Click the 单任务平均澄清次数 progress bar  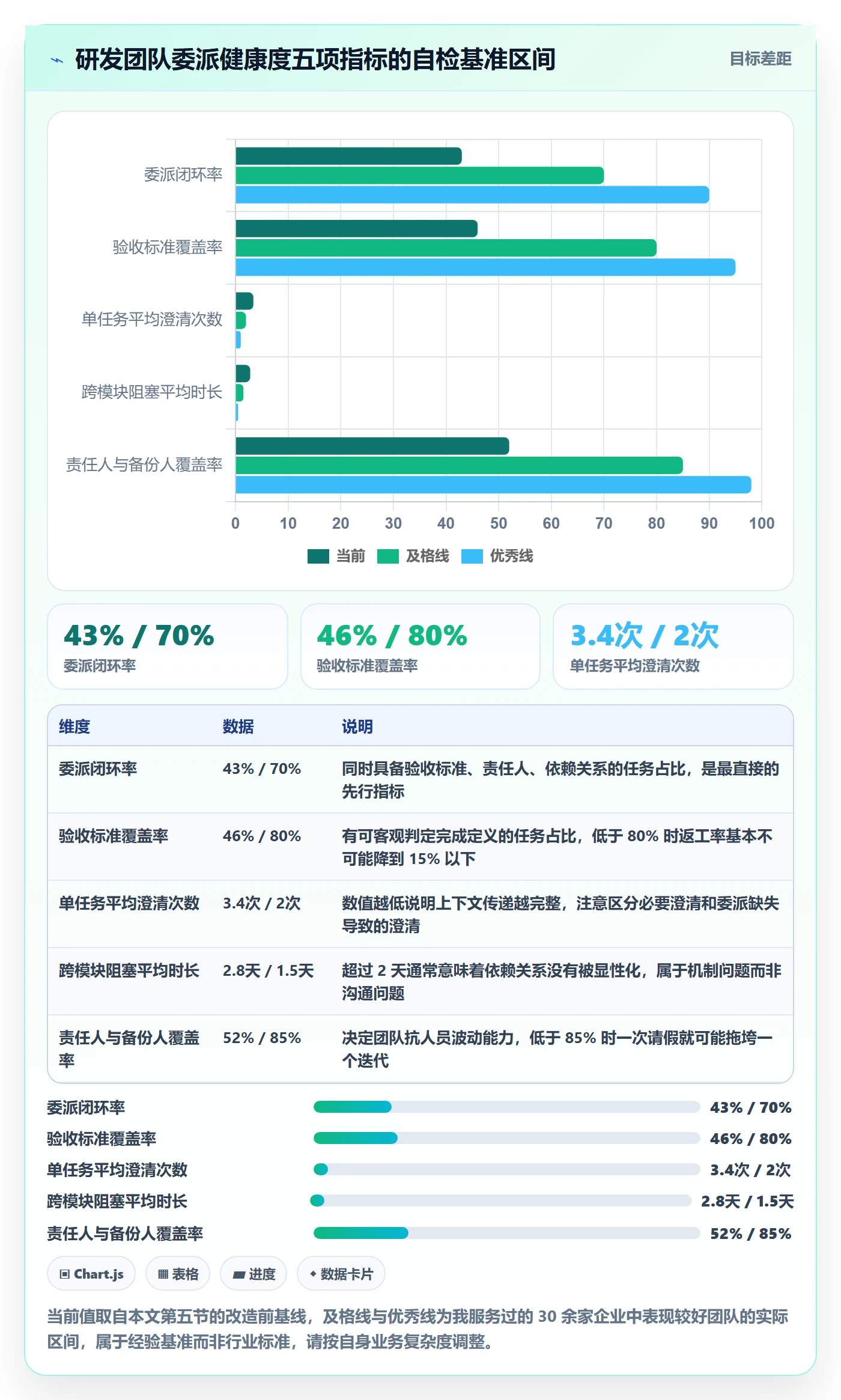[x=506, y=1169]
